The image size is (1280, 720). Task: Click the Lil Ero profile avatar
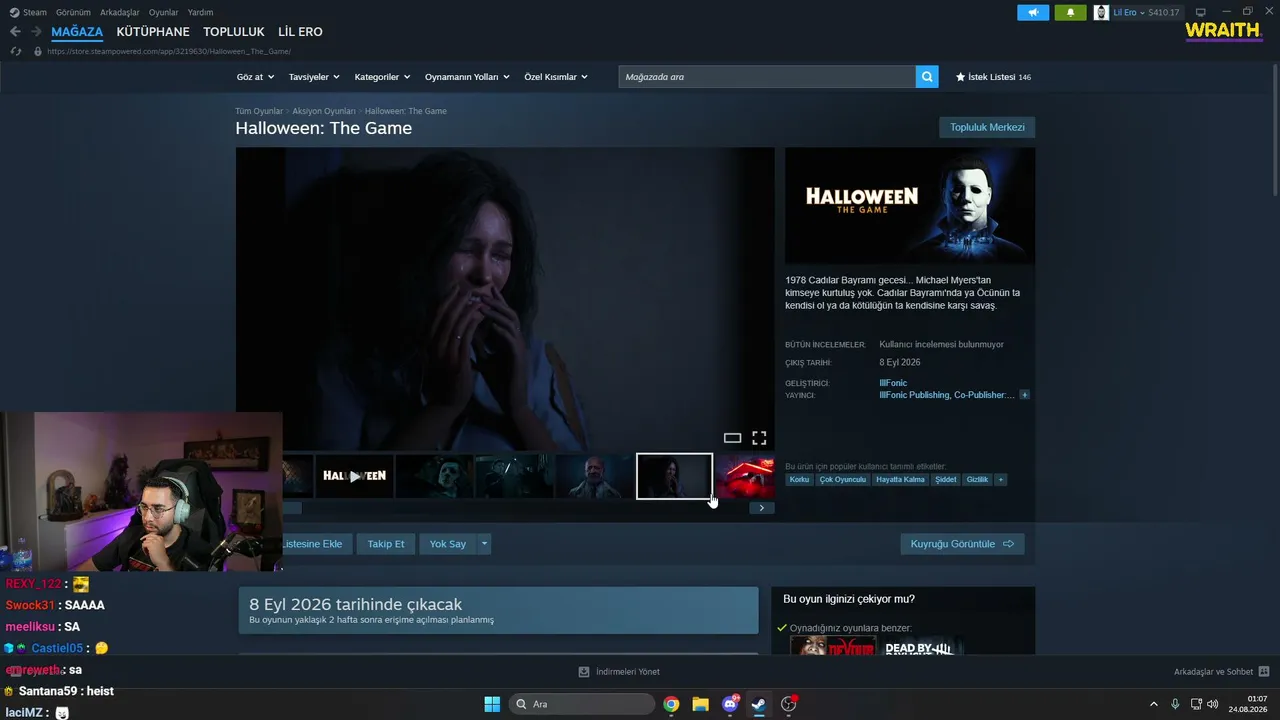pos(1101,12)
